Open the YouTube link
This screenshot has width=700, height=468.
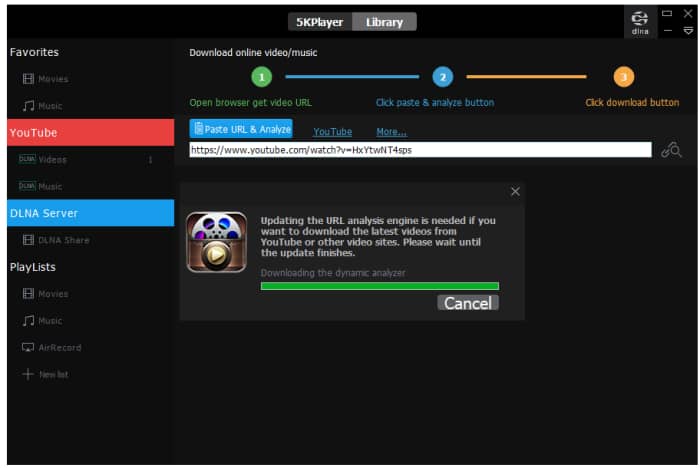click(333, 132)
